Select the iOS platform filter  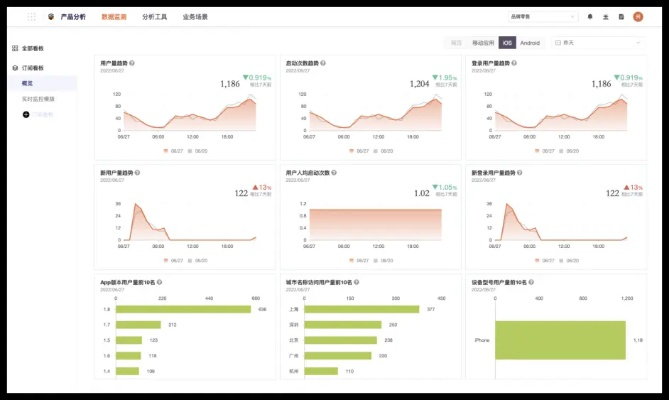pos(507,43)
